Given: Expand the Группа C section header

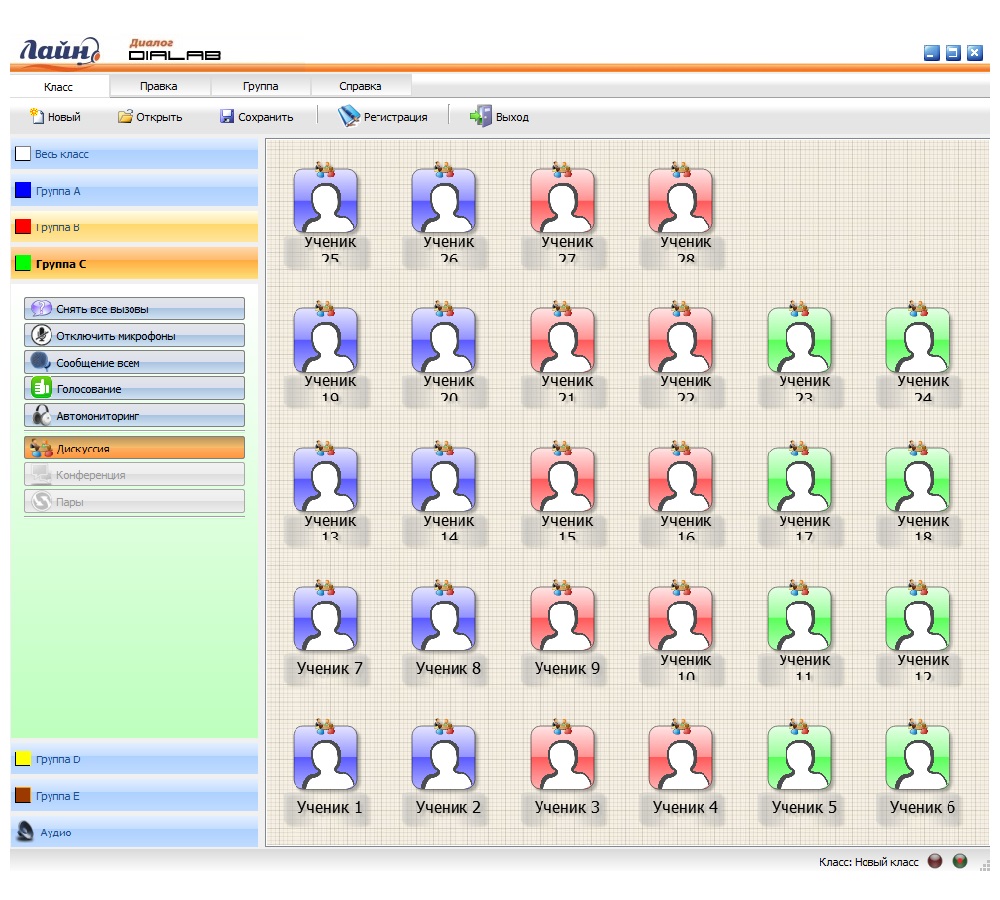Looking at the screenshot, I should point(134,263).
